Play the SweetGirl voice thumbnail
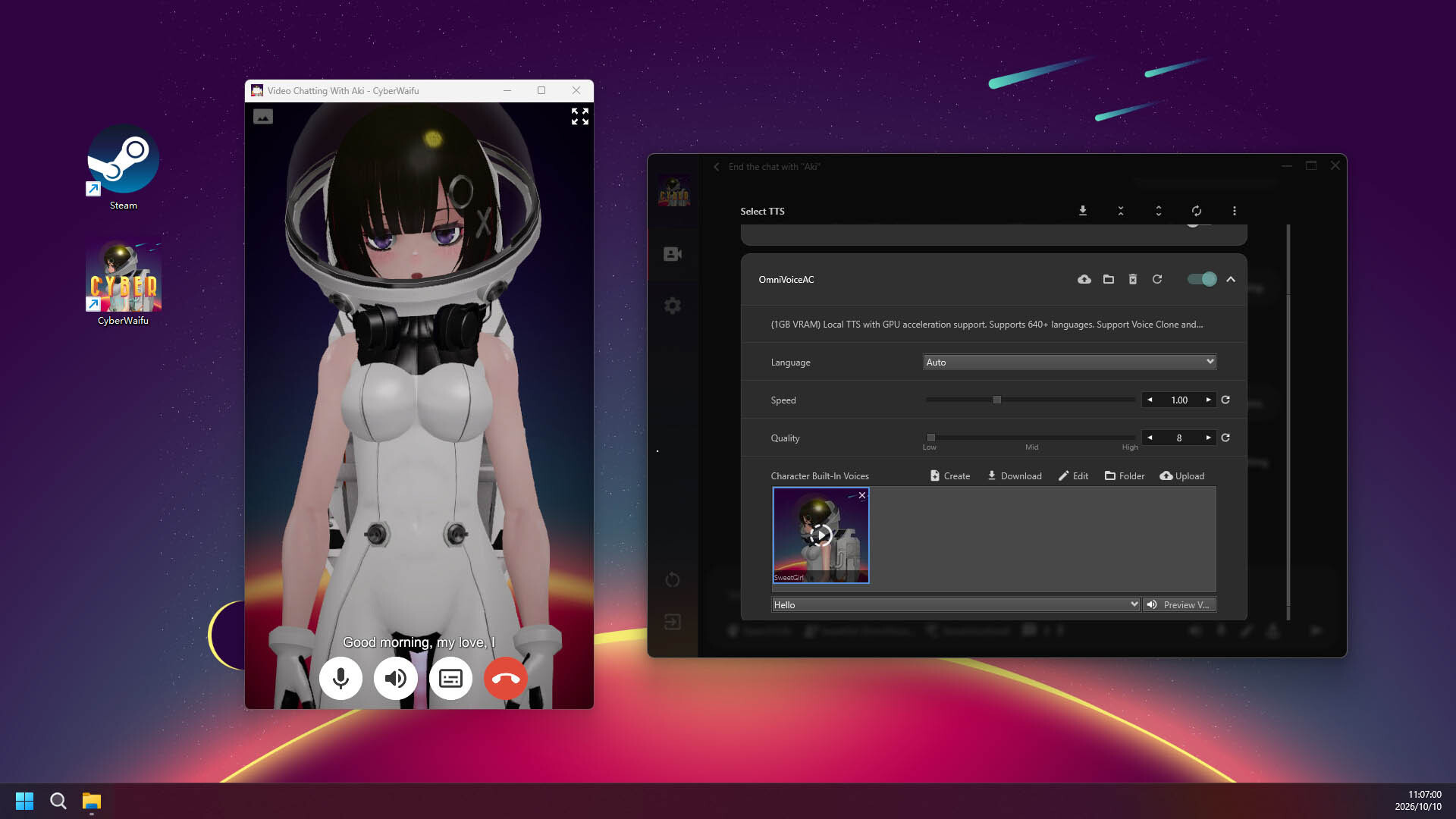The height and width of the screenshot is (819, 1456). (821, 535)
